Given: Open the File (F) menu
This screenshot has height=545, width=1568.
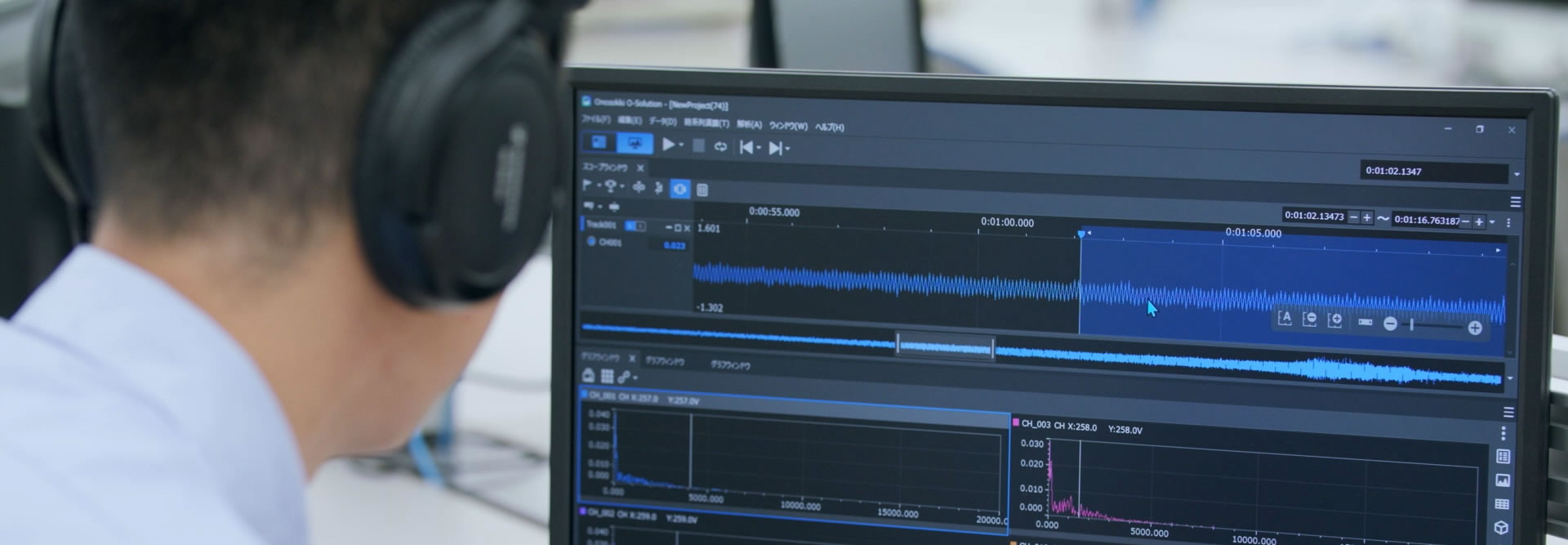Looking at the screenshot, I should 595,119.
